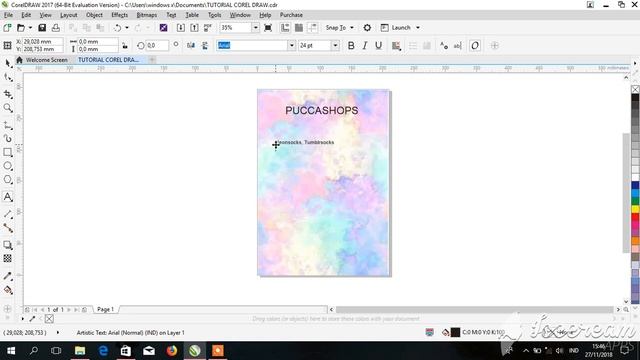Select the Parallel Dimension tool
The image size is (640, 360).
[8, 214]
